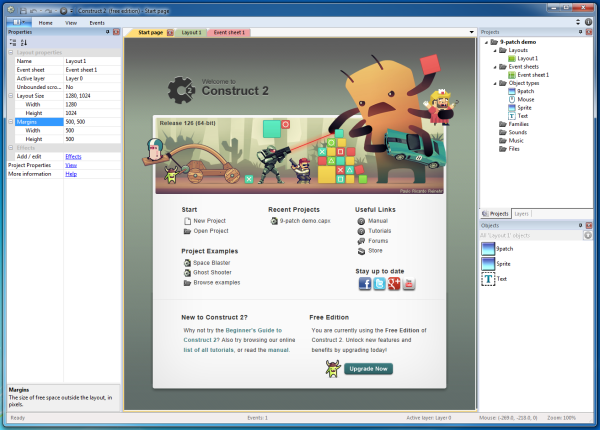This screenshot has height=430, width=600.
Task: Click the More information Help link
Action: [x=71, y=174]
